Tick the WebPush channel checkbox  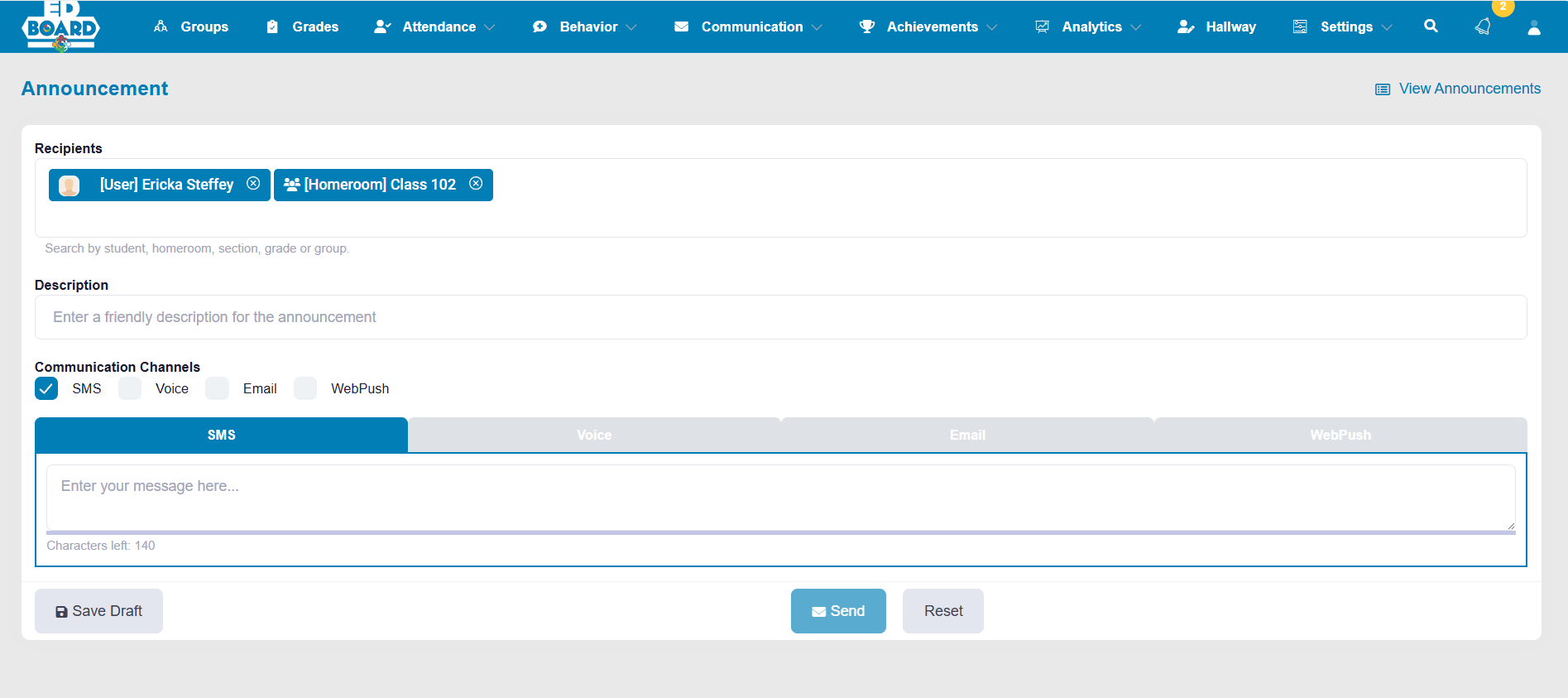coord(305,388)
